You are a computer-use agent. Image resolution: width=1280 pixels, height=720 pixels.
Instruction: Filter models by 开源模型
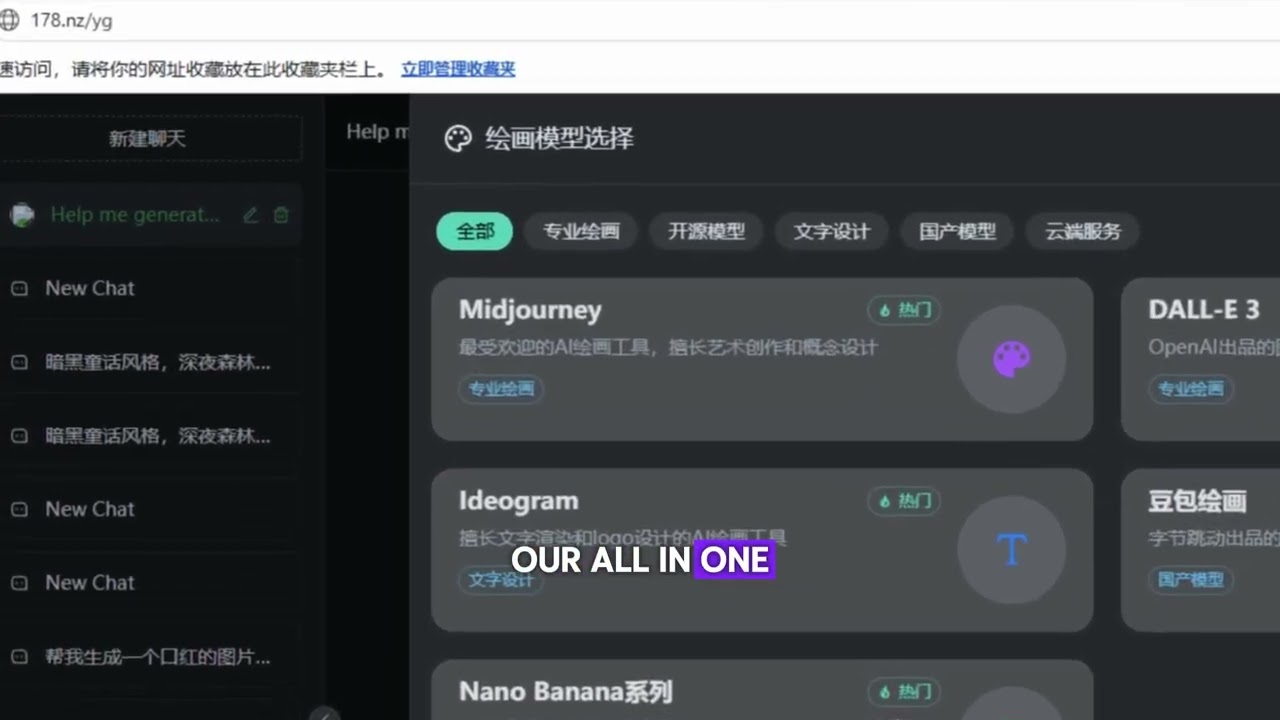(707, 231)
